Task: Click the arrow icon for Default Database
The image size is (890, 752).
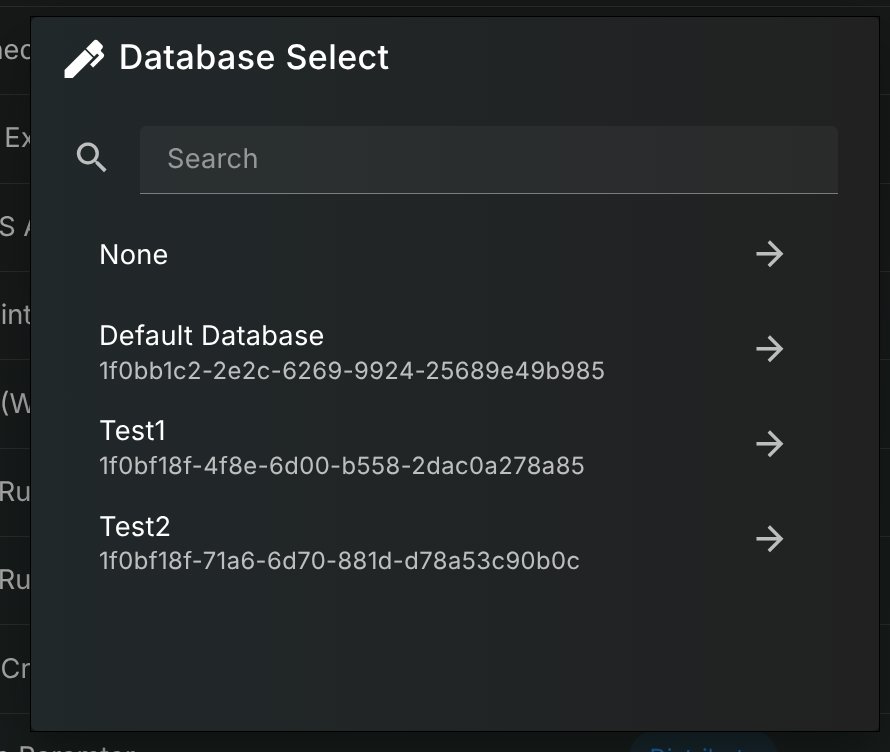Action: pyautogui.click(x=769, y=349)
